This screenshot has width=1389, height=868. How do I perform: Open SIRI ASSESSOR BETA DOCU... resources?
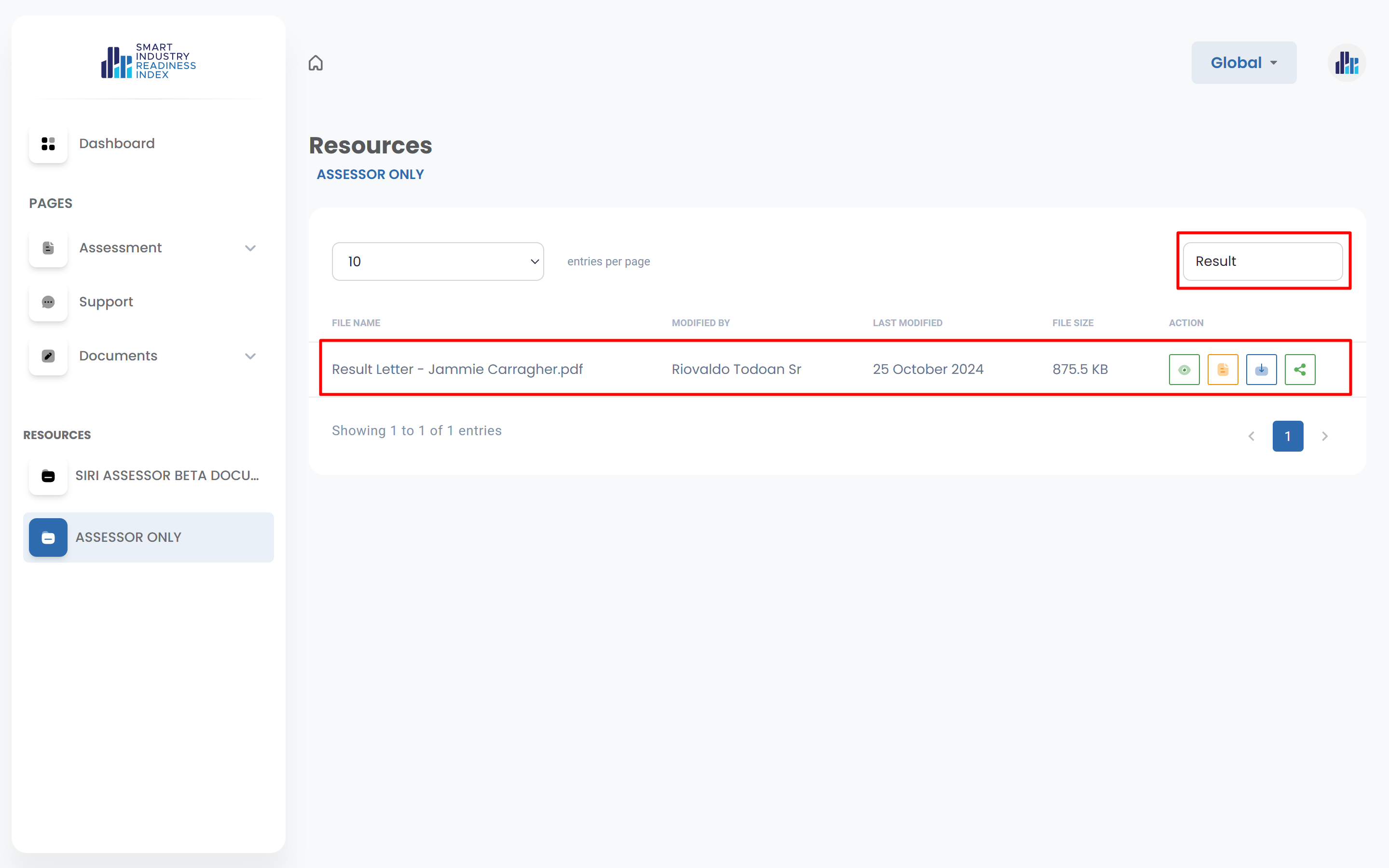(x=166, y=475)
